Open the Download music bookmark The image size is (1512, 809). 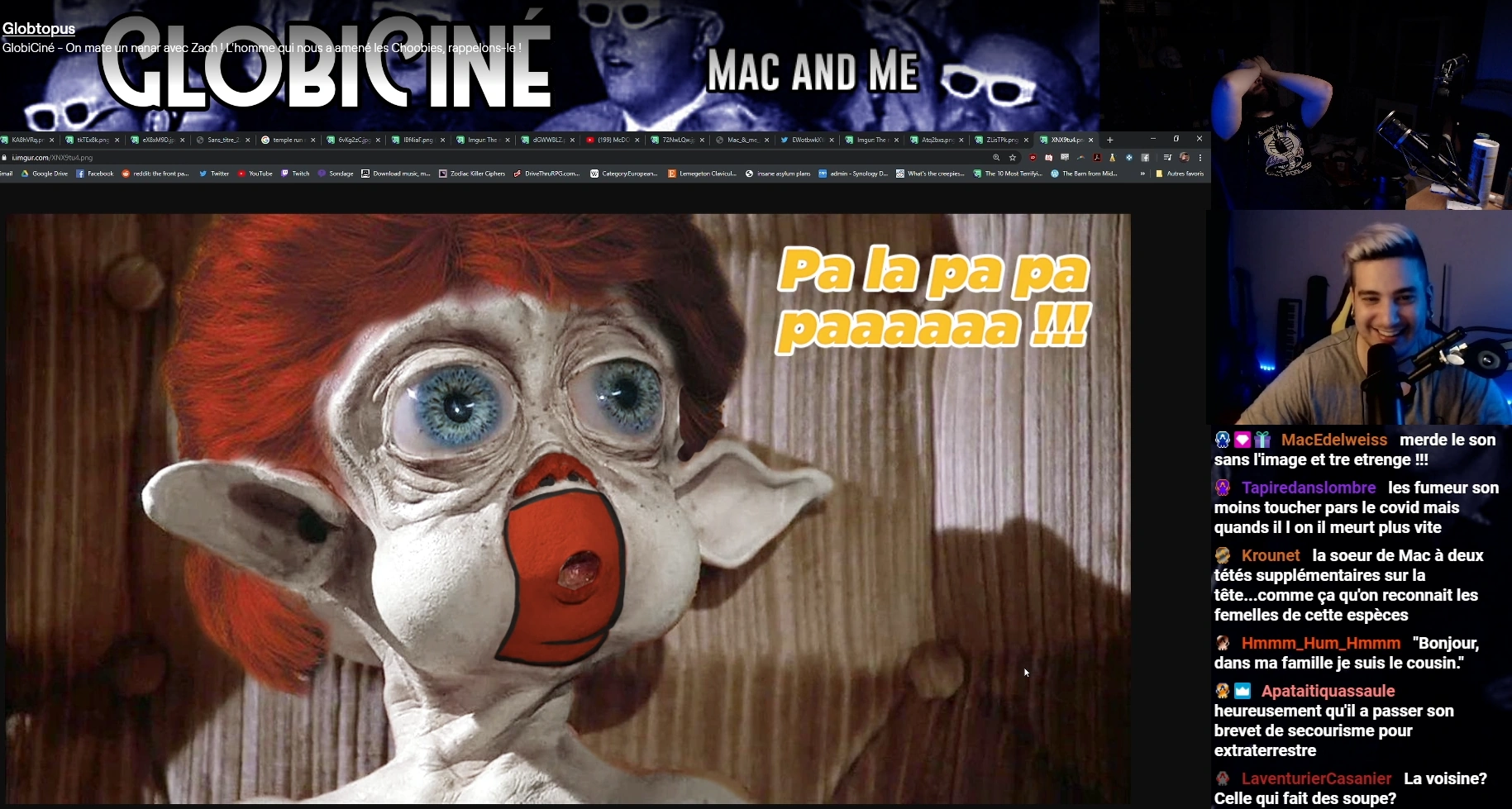(x=396, y=174)
